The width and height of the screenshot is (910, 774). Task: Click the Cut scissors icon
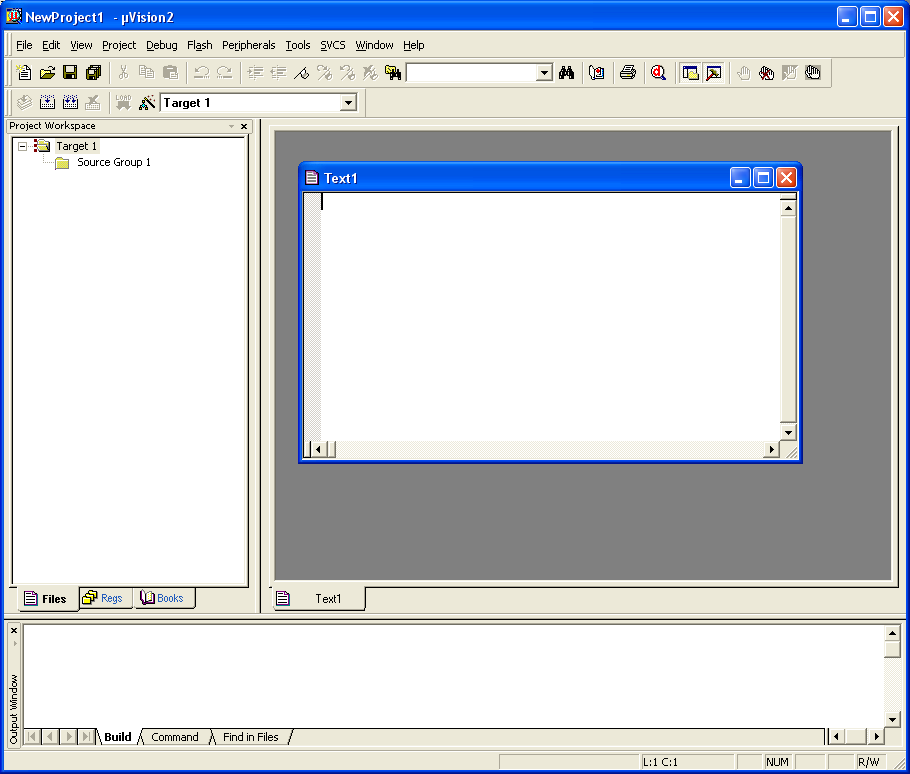pyautogui.click(x=123, y=73)
